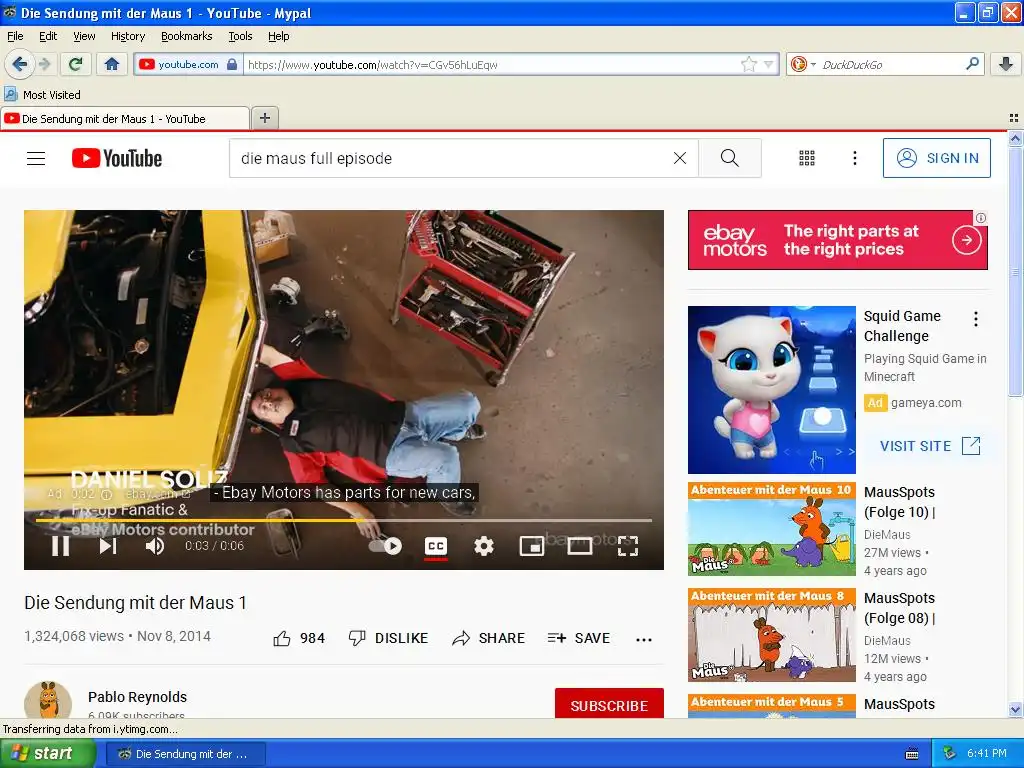Clear the YouTube search with the X

pos(680,158)
